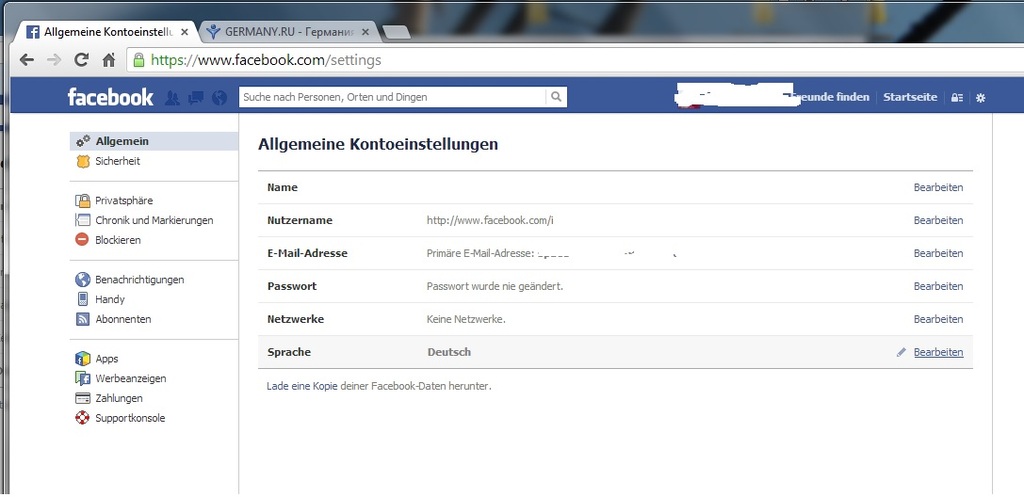Viewport: 1024px width, 497px height.
Task: Click the browser home button
Action: [108, 60]
